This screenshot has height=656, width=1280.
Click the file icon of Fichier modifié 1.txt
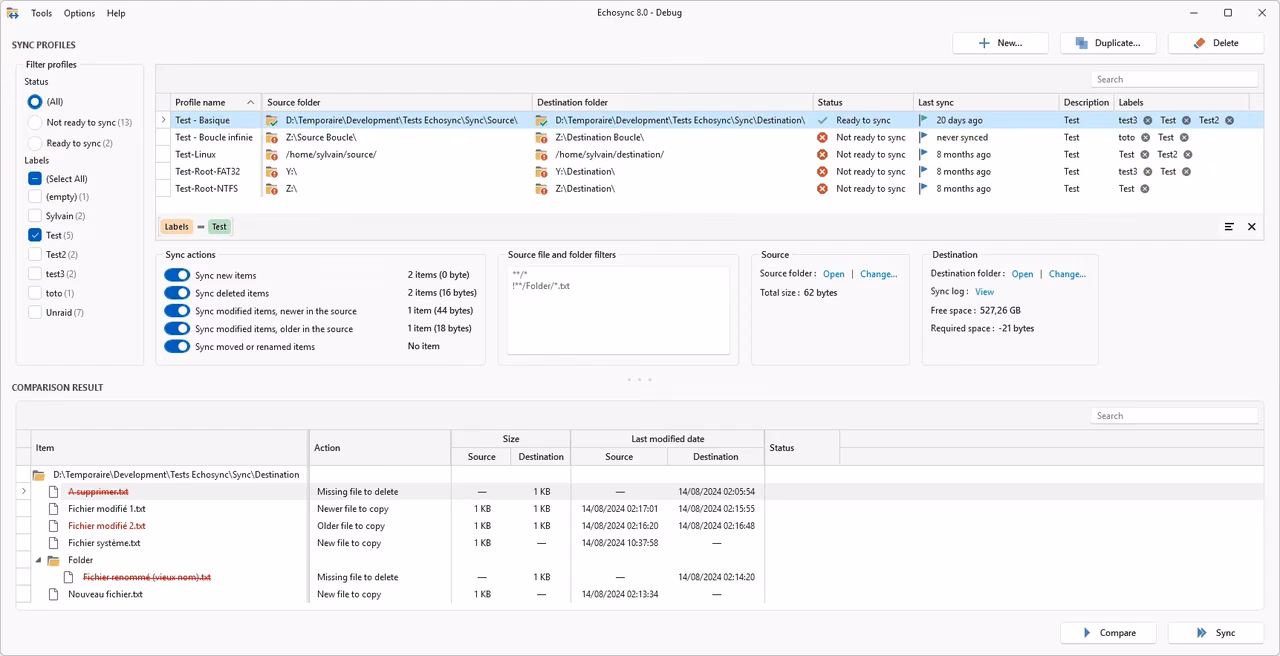54,509
